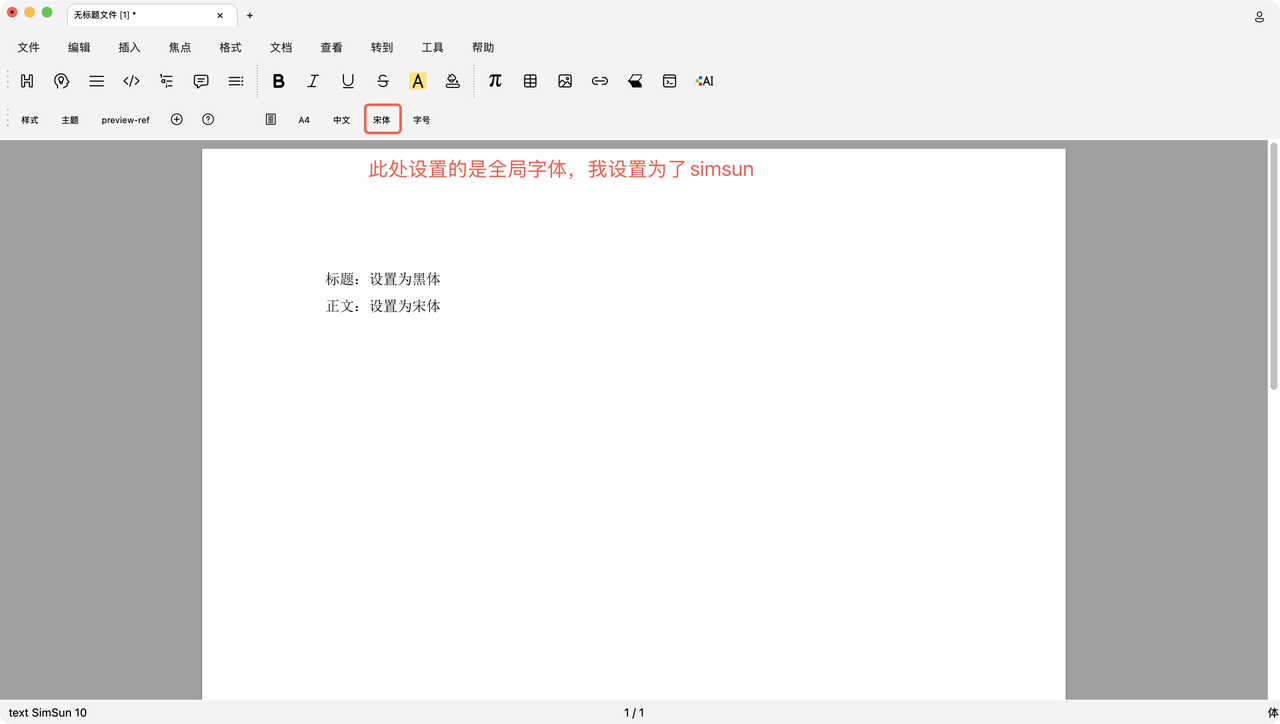Open the A4 paper size dropdown
The width and height of the screenshot is (1280, 724).
click(x=304, y=120)
